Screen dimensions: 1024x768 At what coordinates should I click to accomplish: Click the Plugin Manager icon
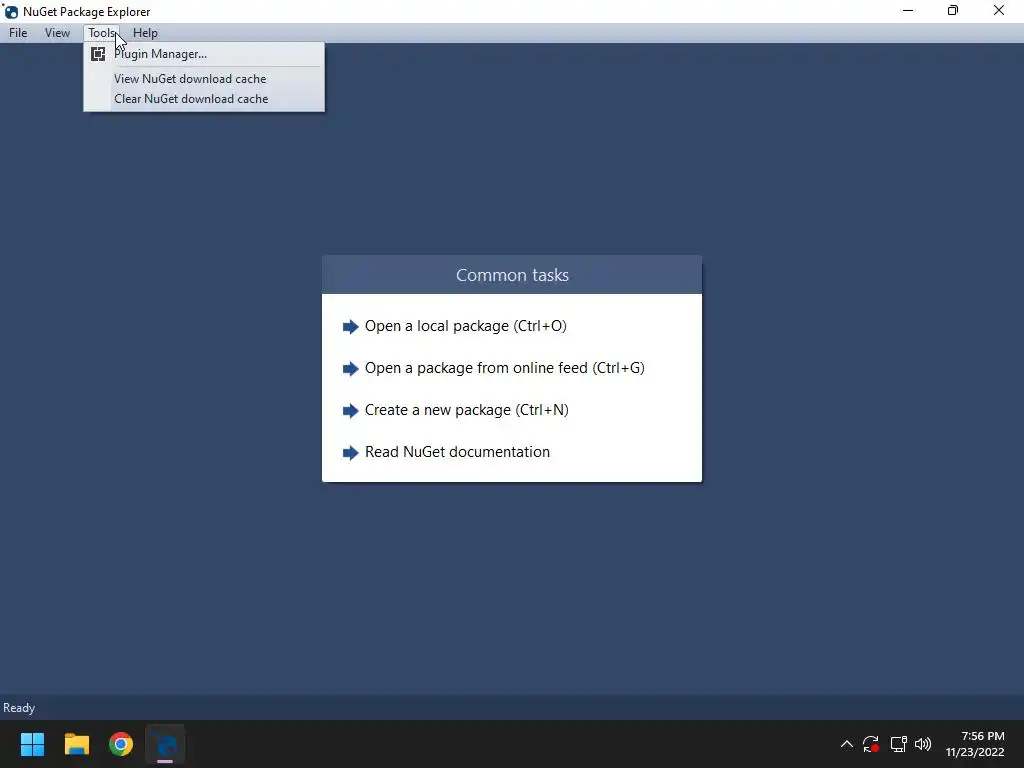98,54
